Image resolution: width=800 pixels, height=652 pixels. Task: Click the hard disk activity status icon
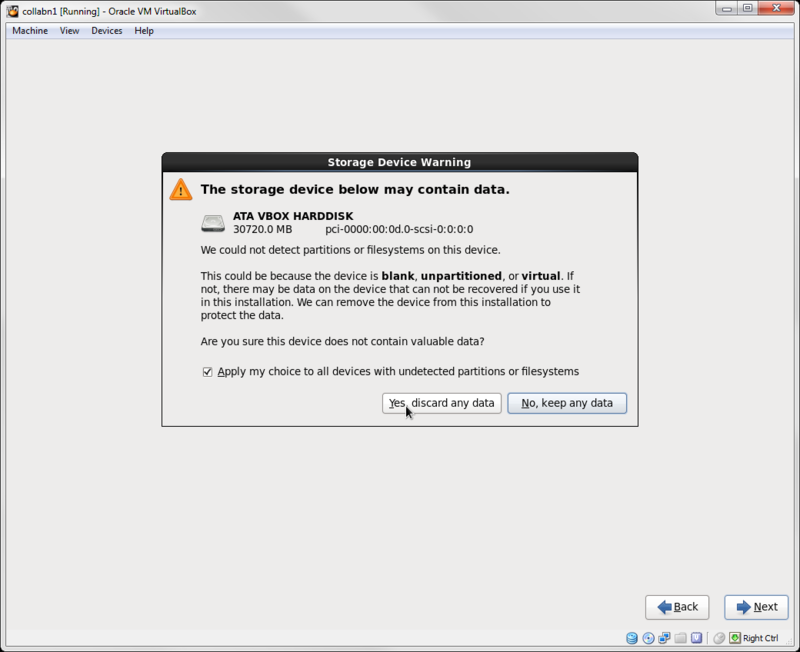pos(632,638)
